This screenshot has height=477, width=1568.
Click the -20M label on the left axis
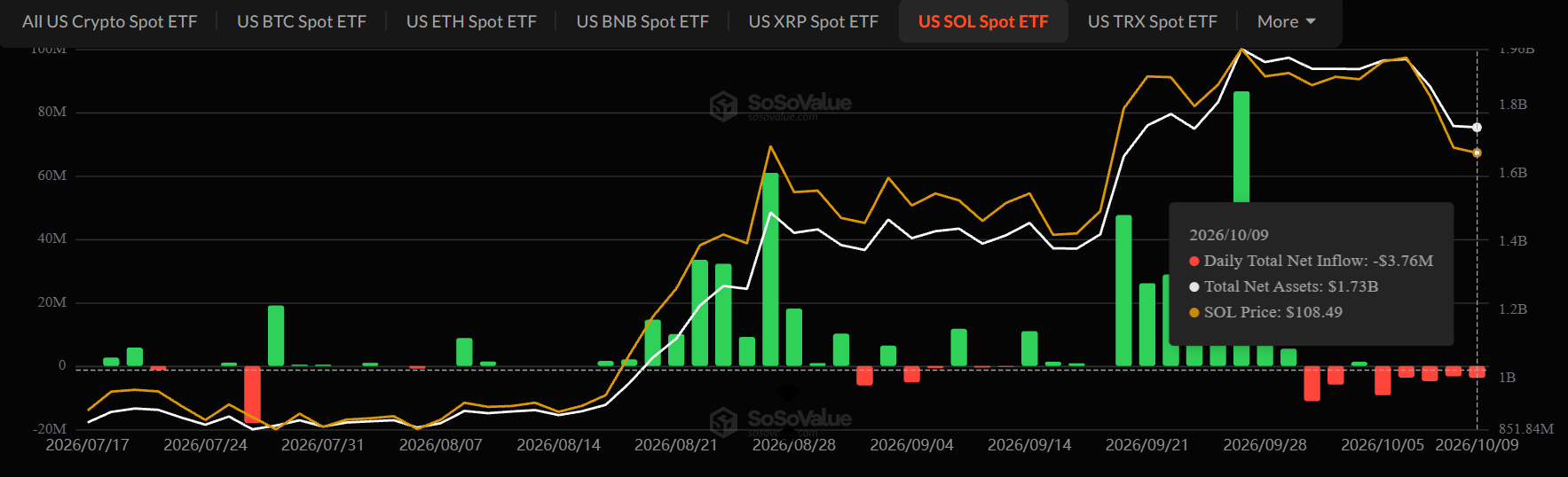tap(50, 429)
